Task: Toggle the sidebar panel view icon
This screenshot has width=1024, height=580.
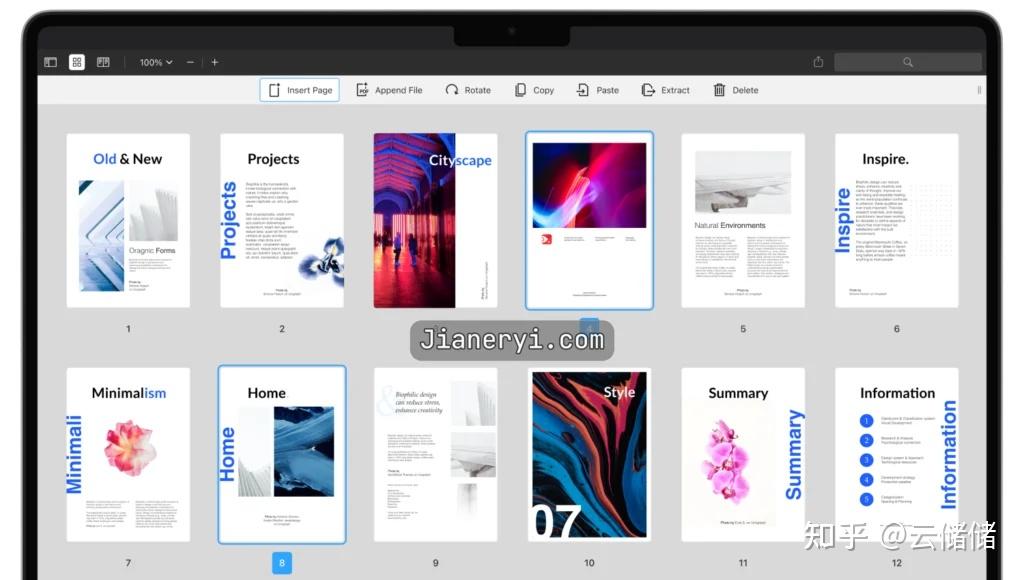Action: coord(50,62)
